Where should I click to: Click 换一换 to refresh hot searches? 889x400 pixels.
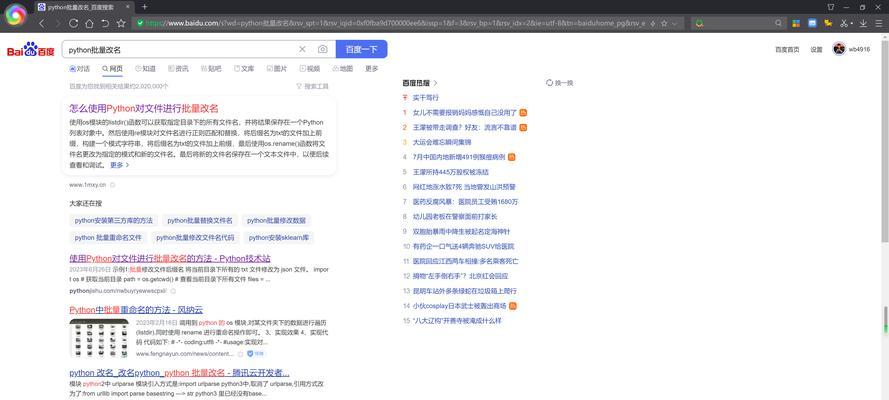(x=560, y=83)
